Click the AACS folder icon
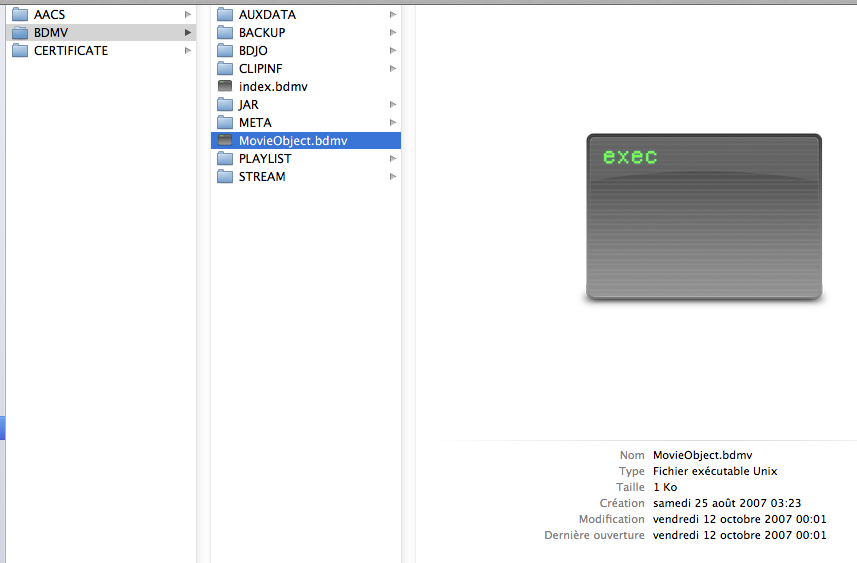This screenshot has width=857, height=563. [20, 15]
